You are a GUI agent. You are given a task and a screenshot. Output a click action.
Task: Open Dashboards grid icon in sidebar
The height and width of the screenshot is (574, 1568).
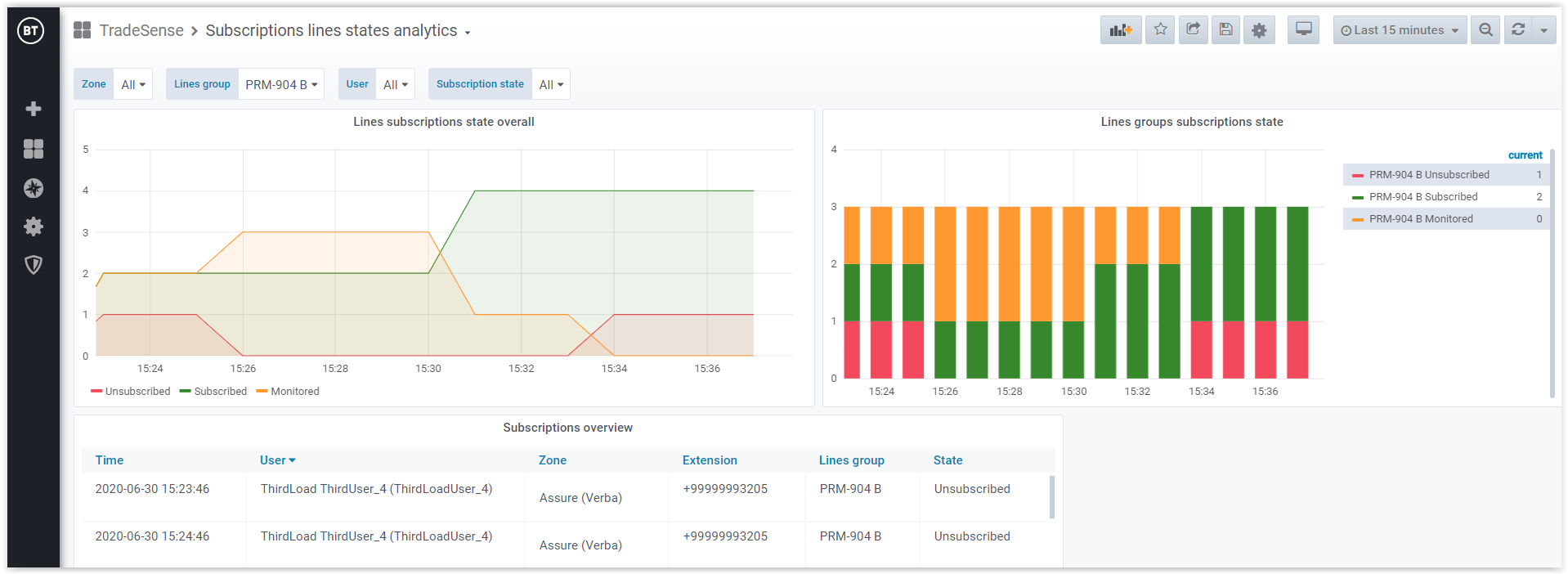[34, 148]
